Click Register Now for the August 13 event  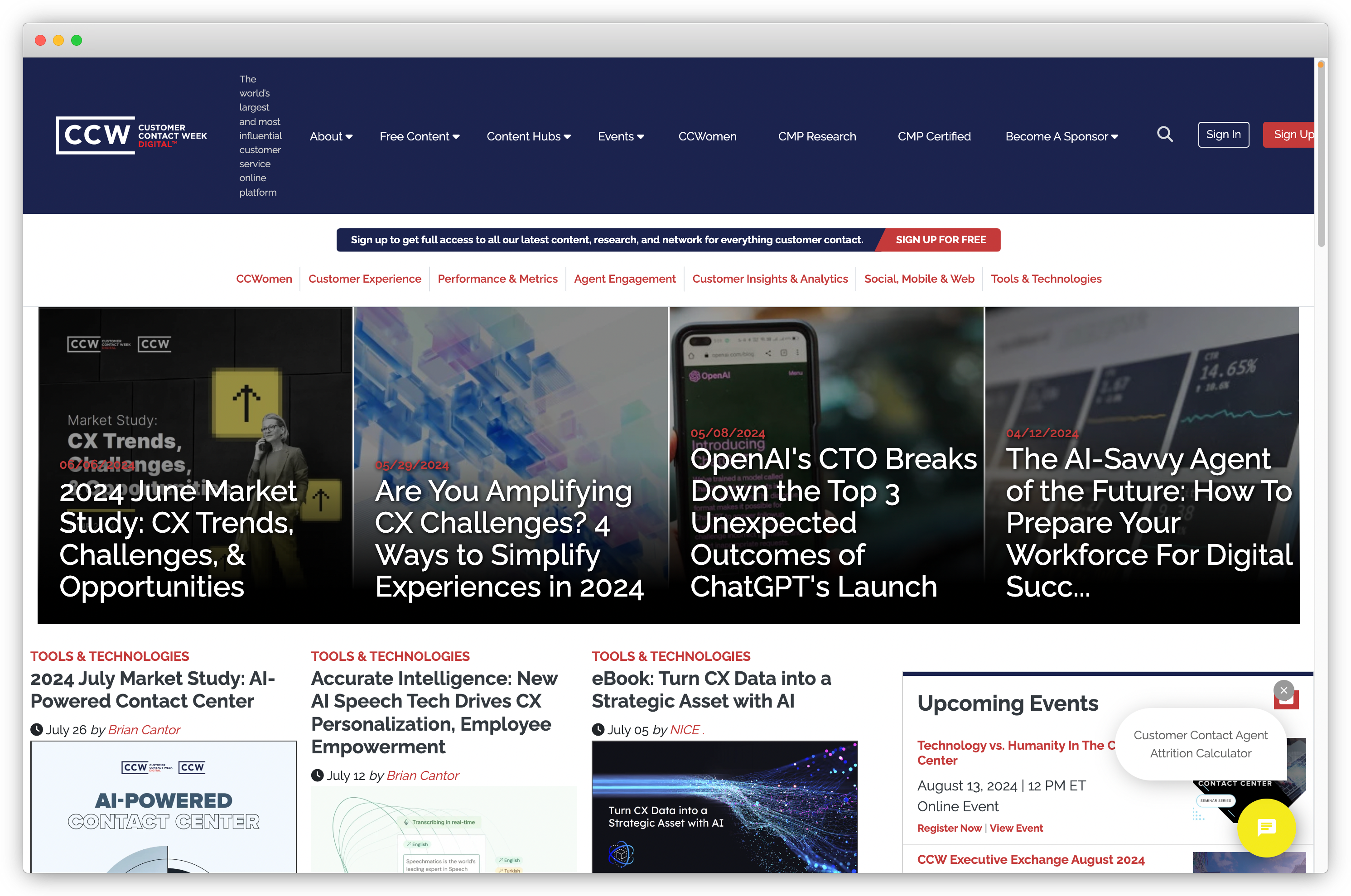949,828
